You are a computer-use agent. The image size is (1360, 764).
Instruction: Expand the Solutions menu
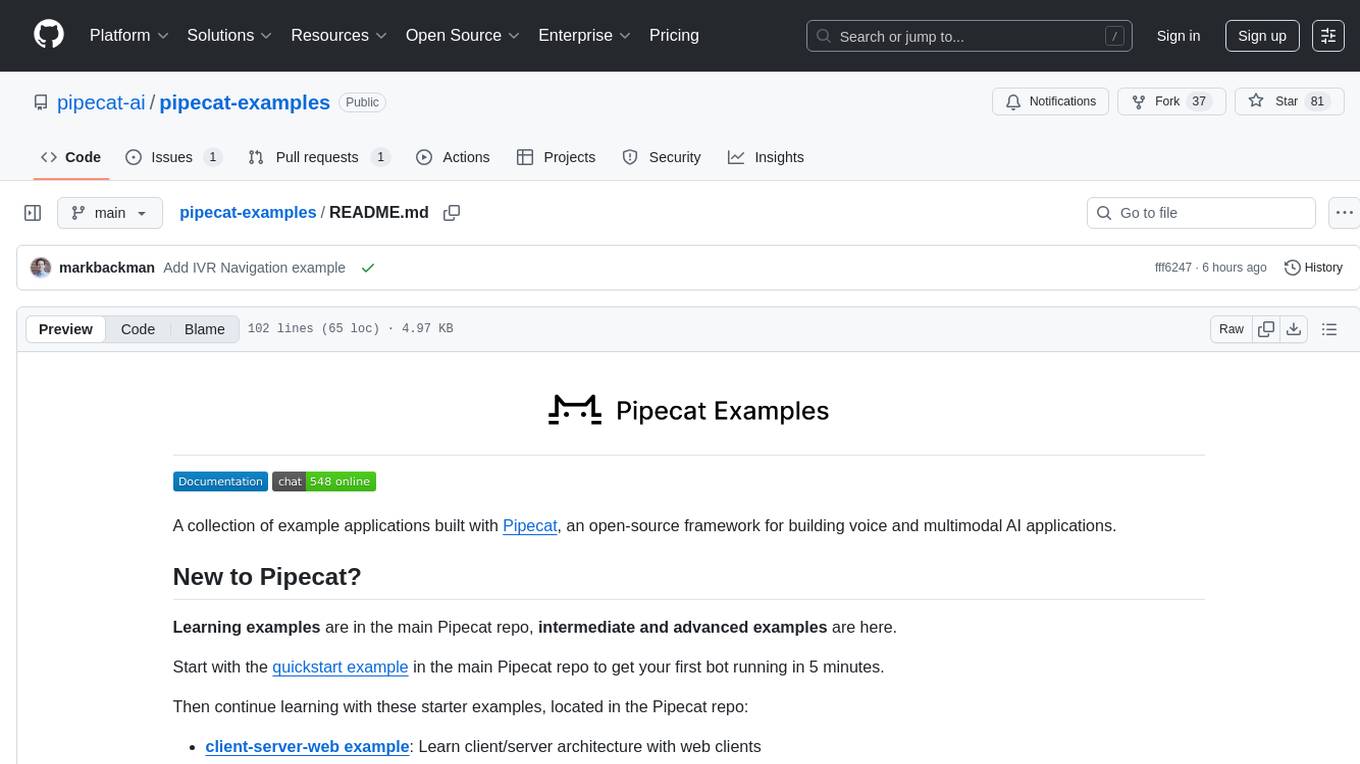(229, 35)
